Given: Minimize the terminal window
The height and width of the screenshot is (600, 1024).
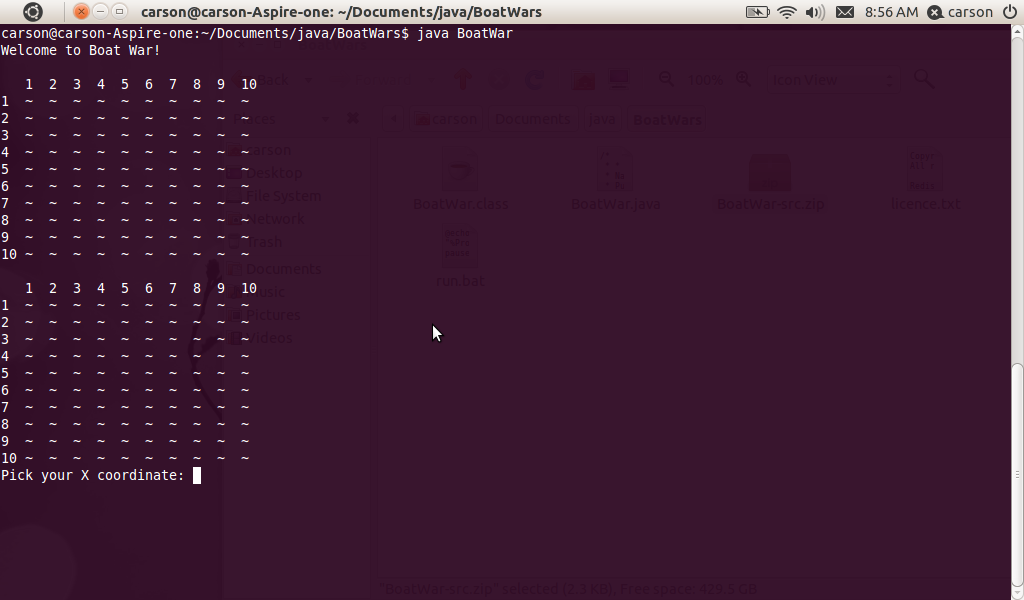Looking at the screenshot, I should pos(100,11).
